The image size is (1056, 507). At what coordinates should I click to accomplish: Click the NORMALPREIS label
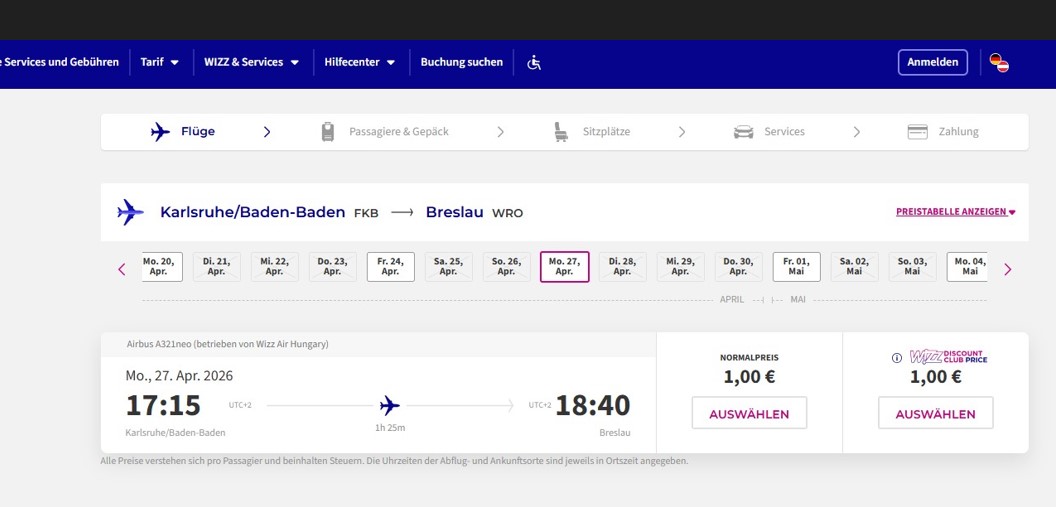click(749, 358)
